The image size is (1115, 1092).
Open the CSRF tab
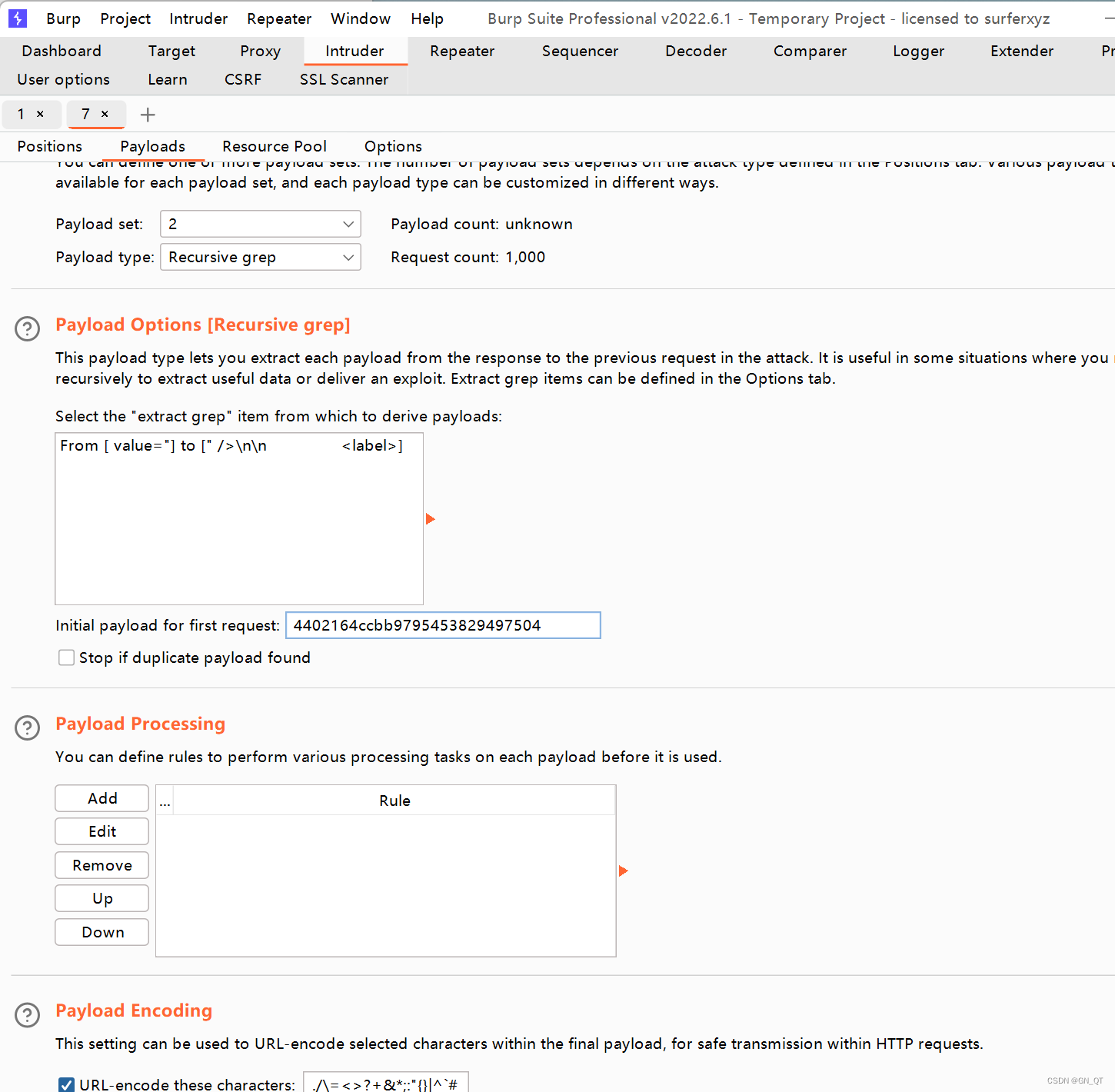coord(243,79)
